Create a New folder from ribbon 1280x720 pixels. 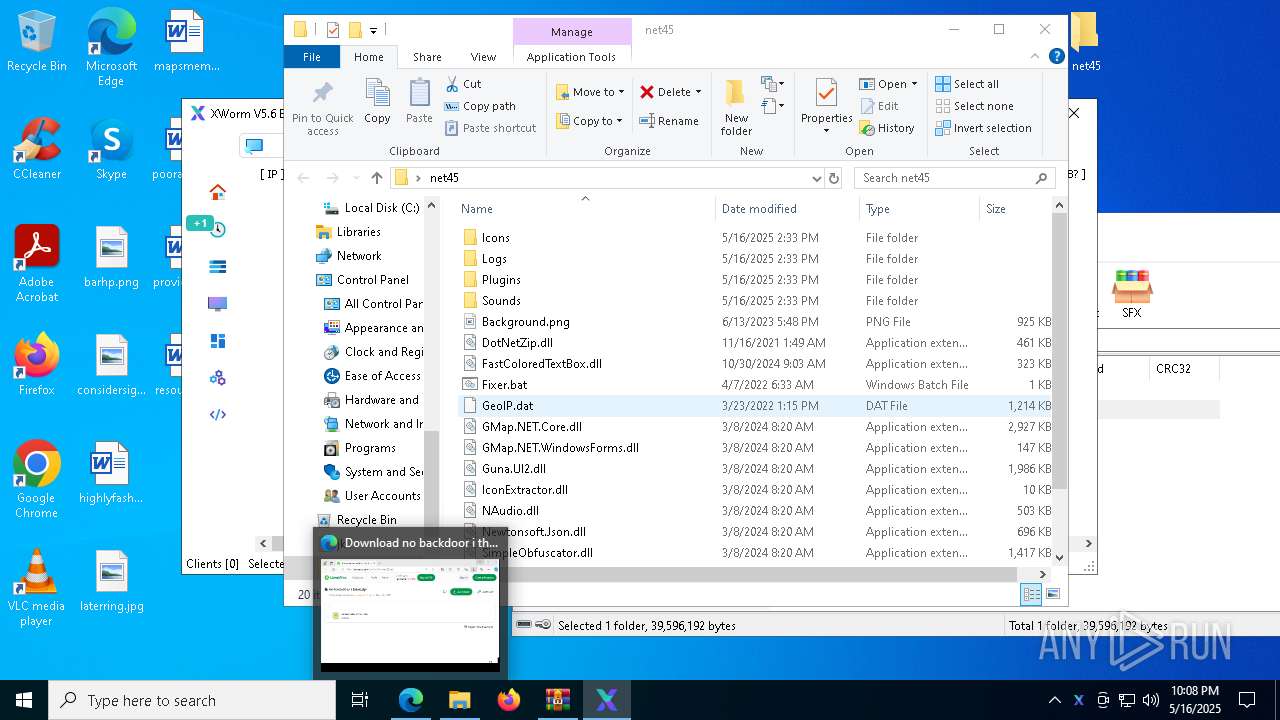coord(736,107)
